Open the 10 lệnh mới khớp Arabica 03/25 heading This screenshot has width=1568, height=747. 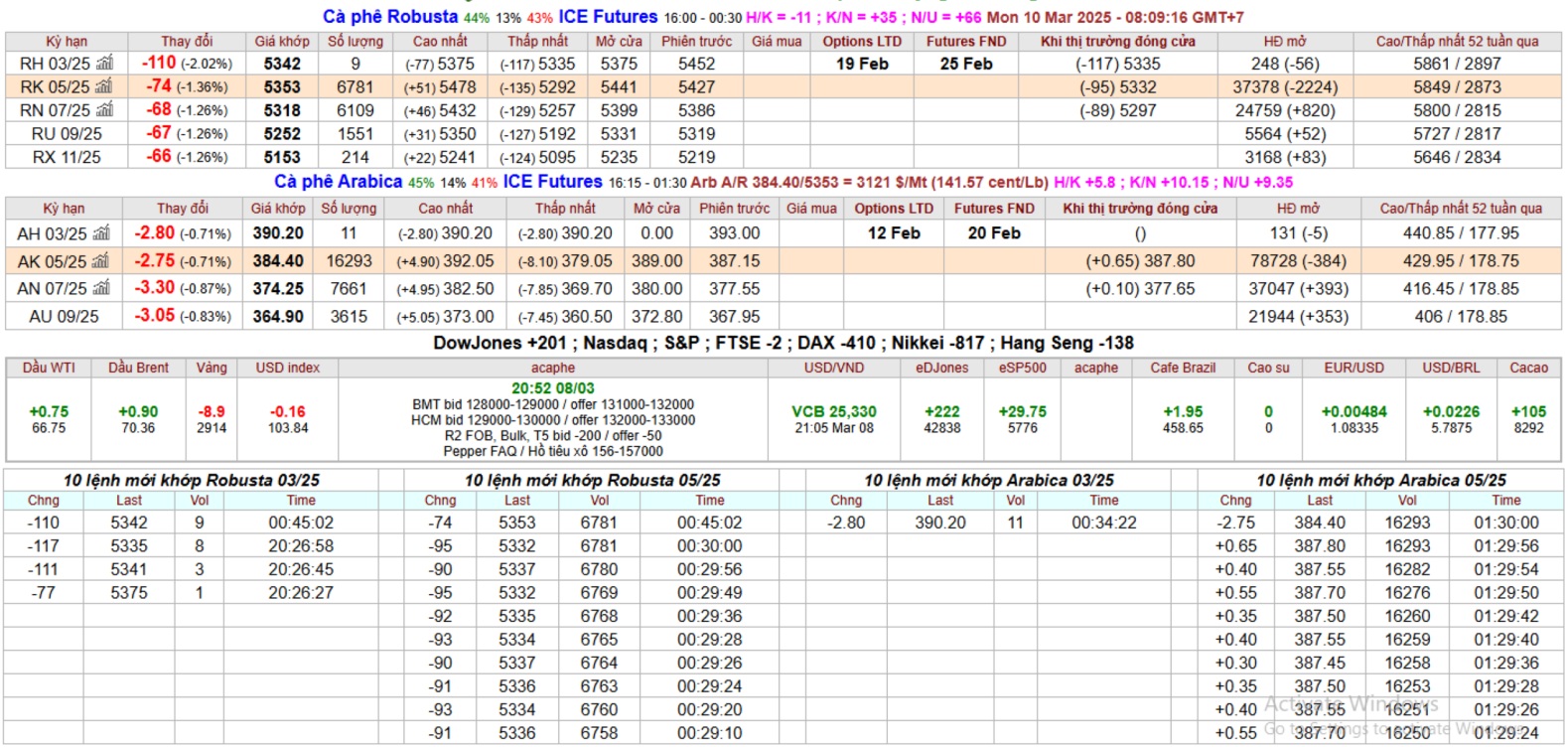click(x=988, y=481)
